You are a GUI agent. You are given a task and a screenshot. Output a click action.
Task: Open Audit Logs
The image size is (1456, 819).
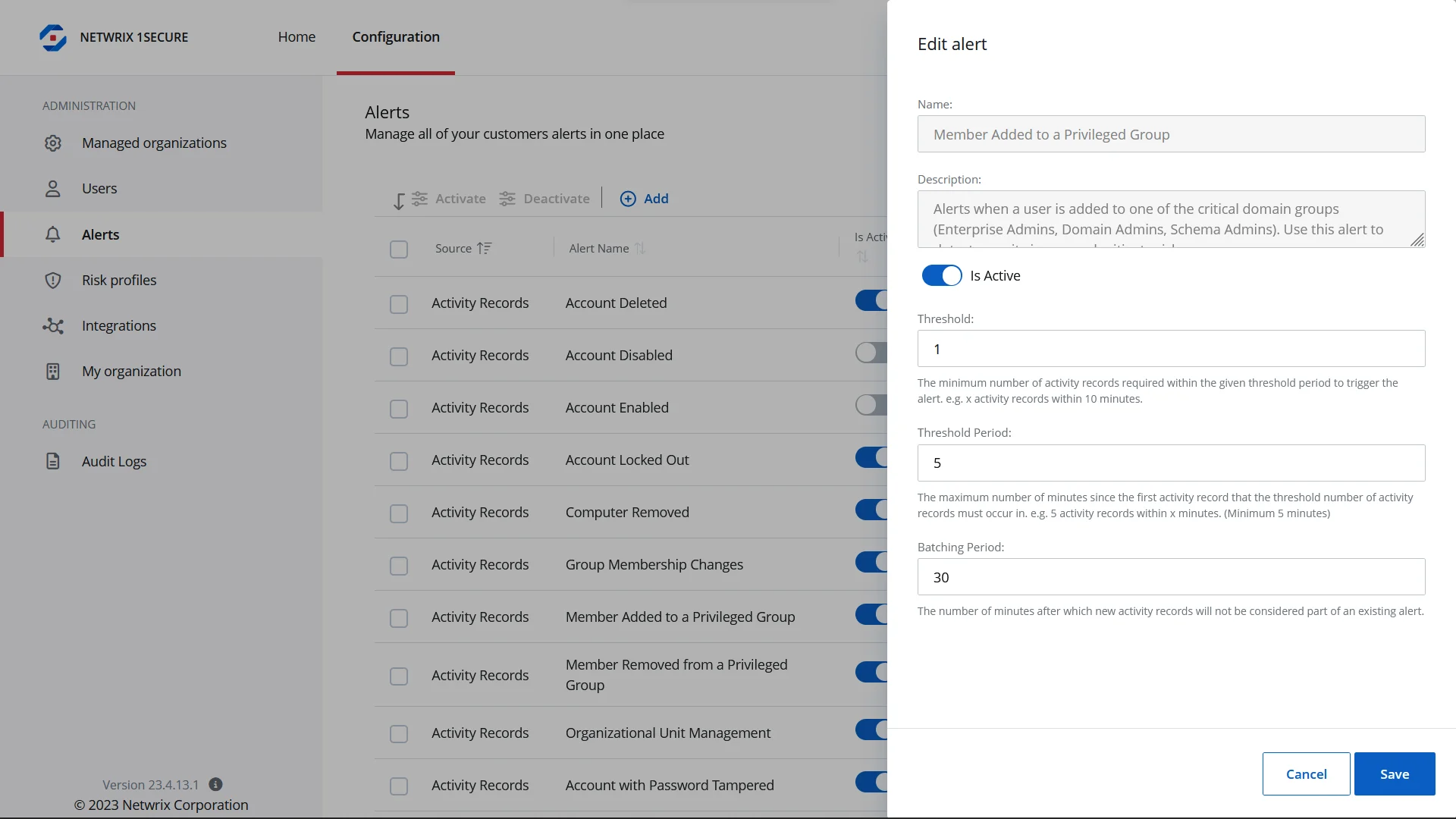point(114,461)
